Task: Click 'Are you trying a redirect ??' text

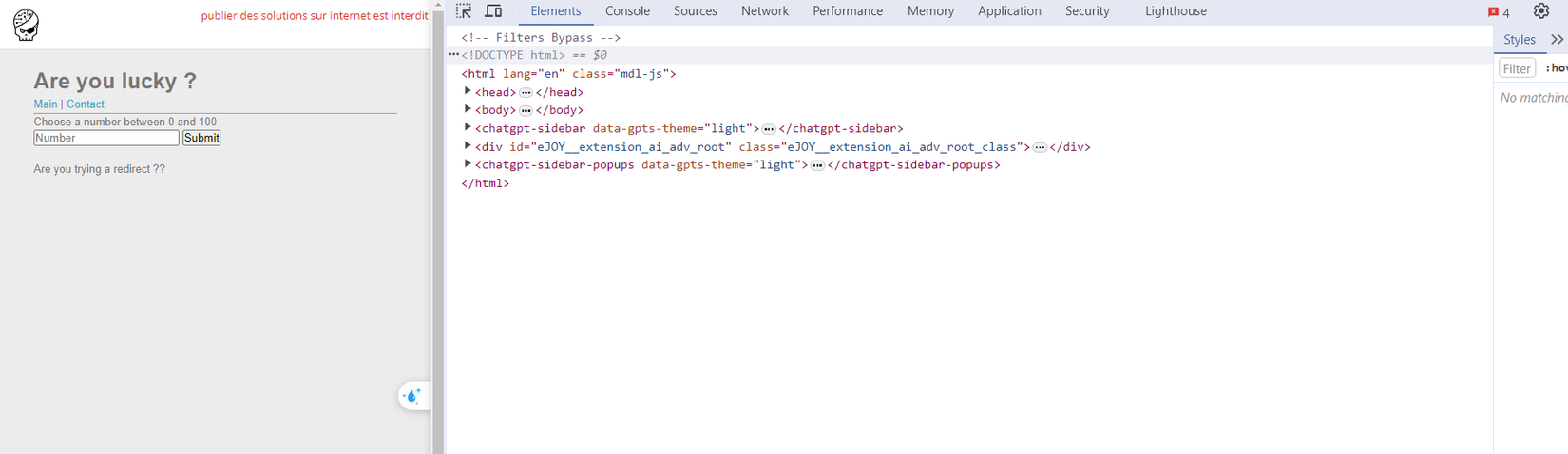Action: pyautogui.click(x=99, y=169)
